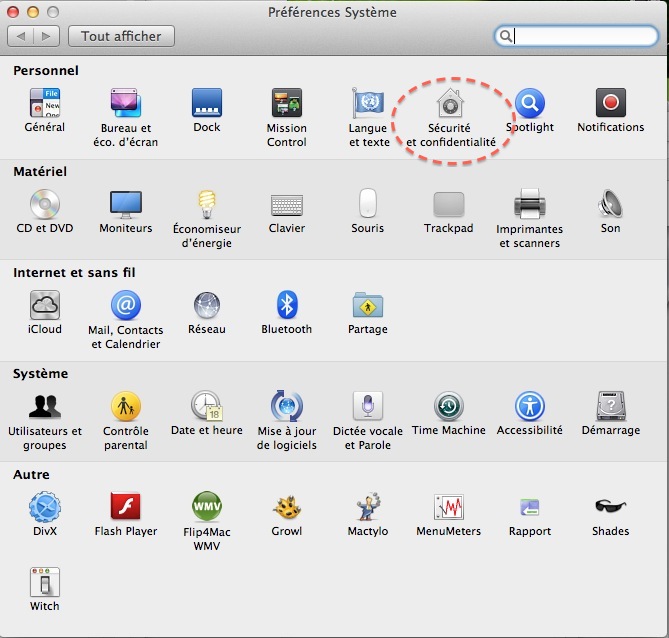Open Dictée vocale et Parole settings

click(368, 406)
